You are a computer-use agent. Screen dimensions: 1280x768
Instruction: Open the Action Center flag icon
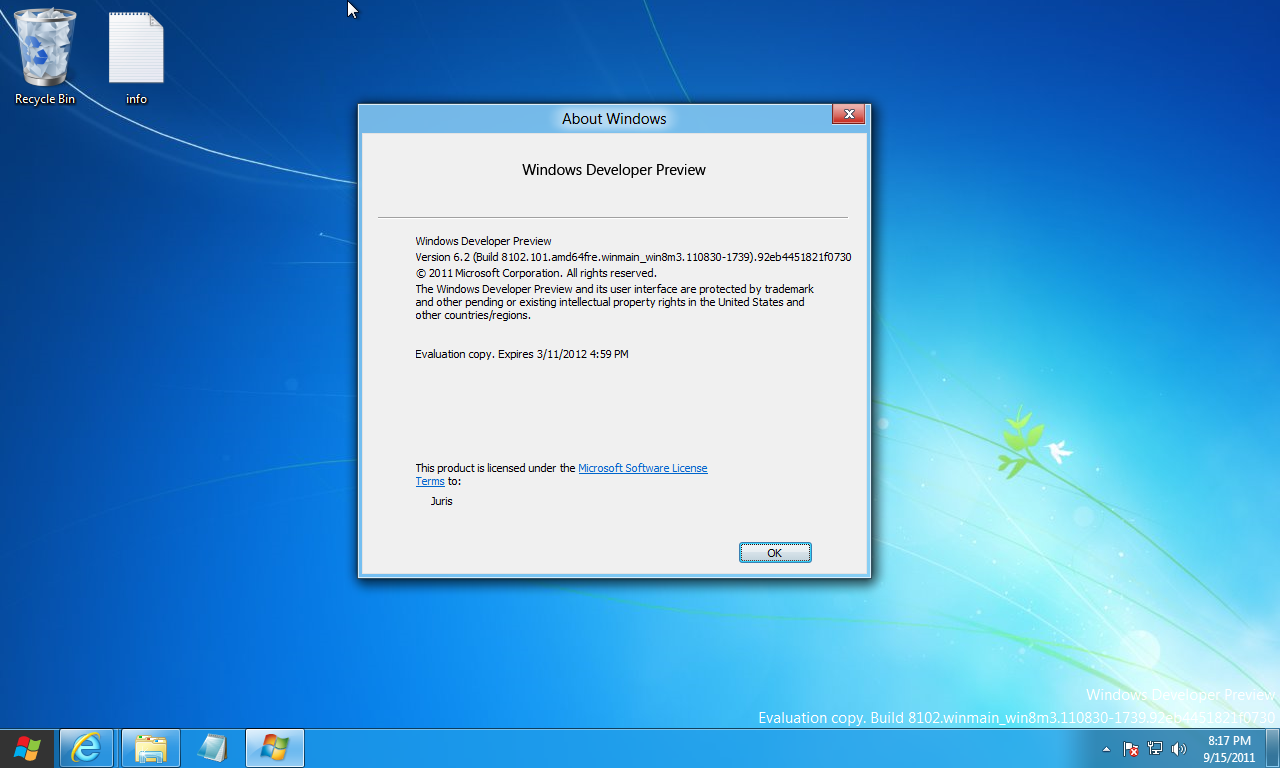coord(1131,748)
